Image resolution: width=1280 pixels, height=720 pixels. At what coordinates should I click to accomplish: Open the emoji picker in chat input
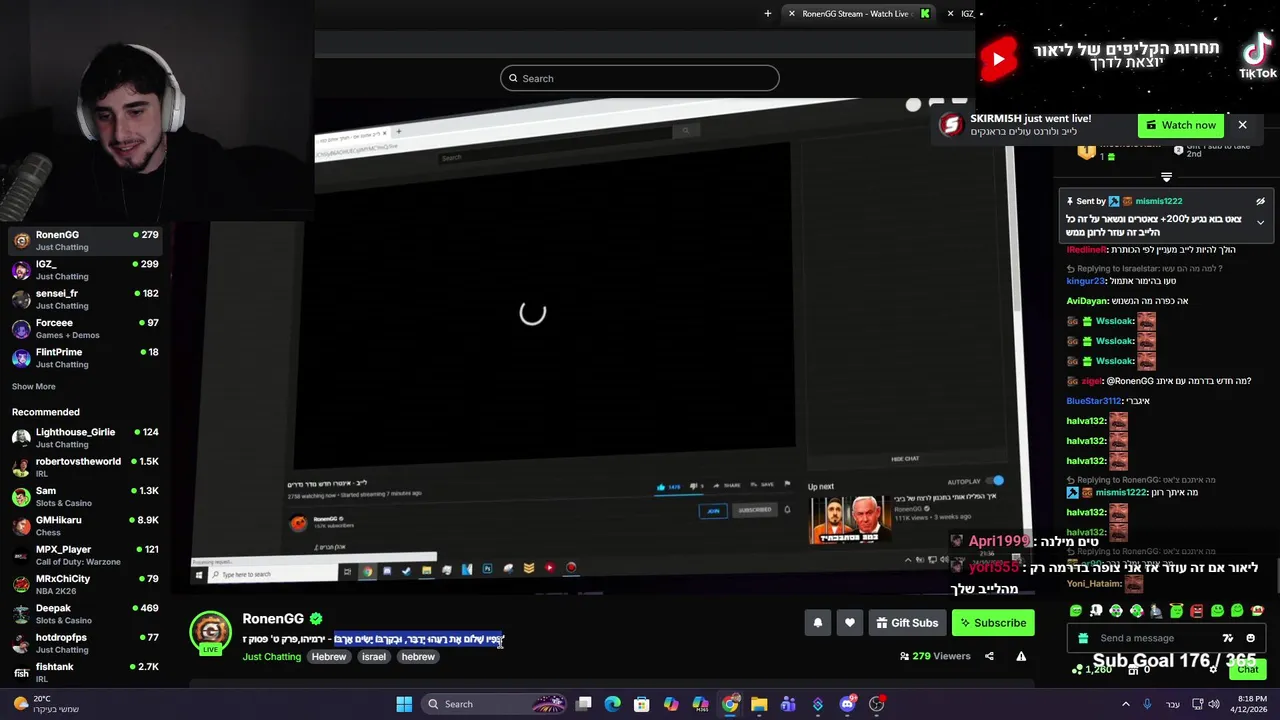click(x=1250, y=638)
